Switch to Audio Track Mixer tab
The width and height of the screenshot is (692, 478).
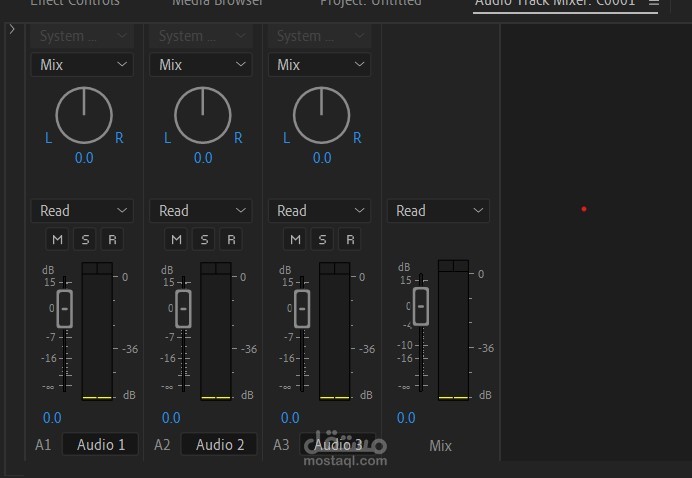click(x=555, y=3)
